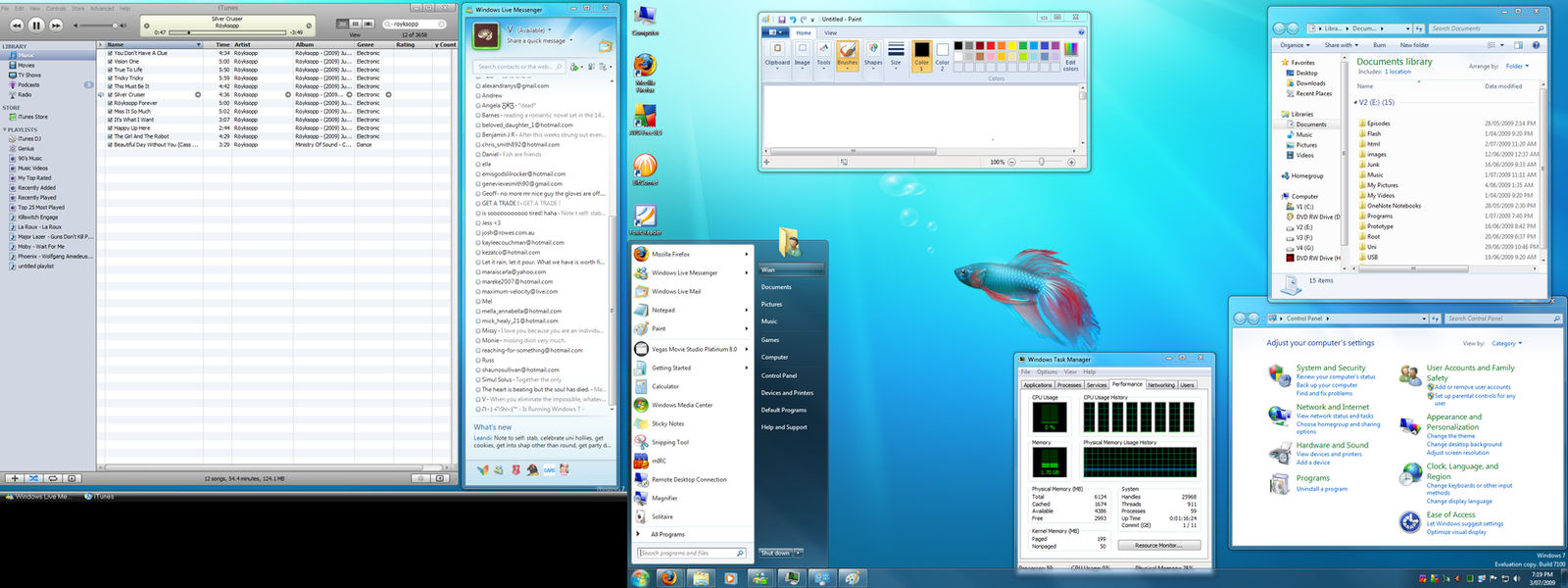The height and width of the screenshot is (588, 1568).
Task: Open View by Category dropdown in Control Panel
Action: tap(1507, 344)
